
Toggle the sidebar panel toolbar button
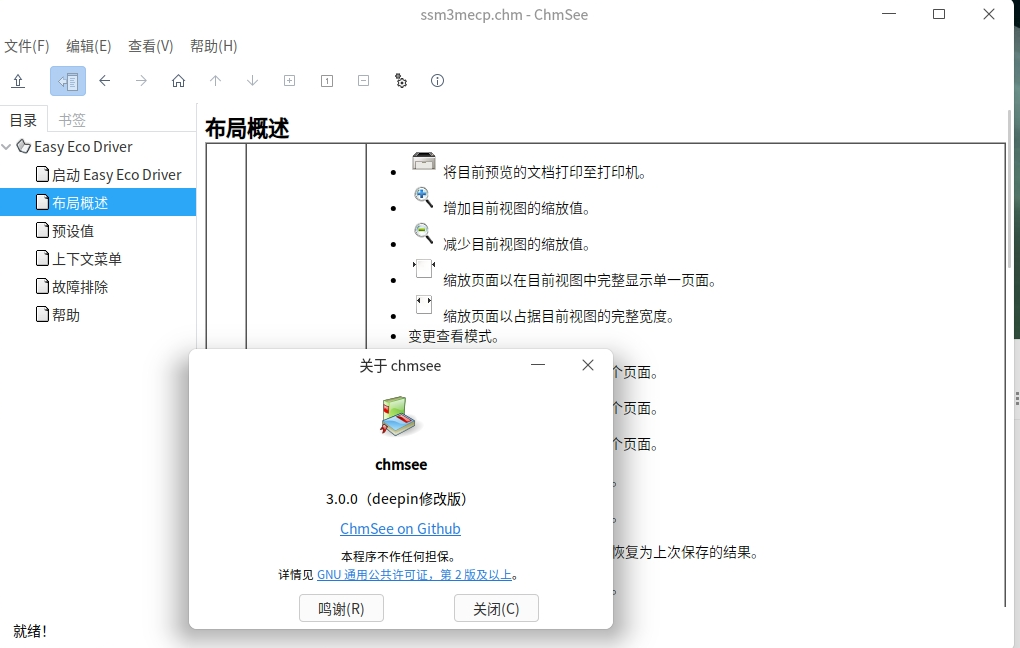click(x=68, y=81)
